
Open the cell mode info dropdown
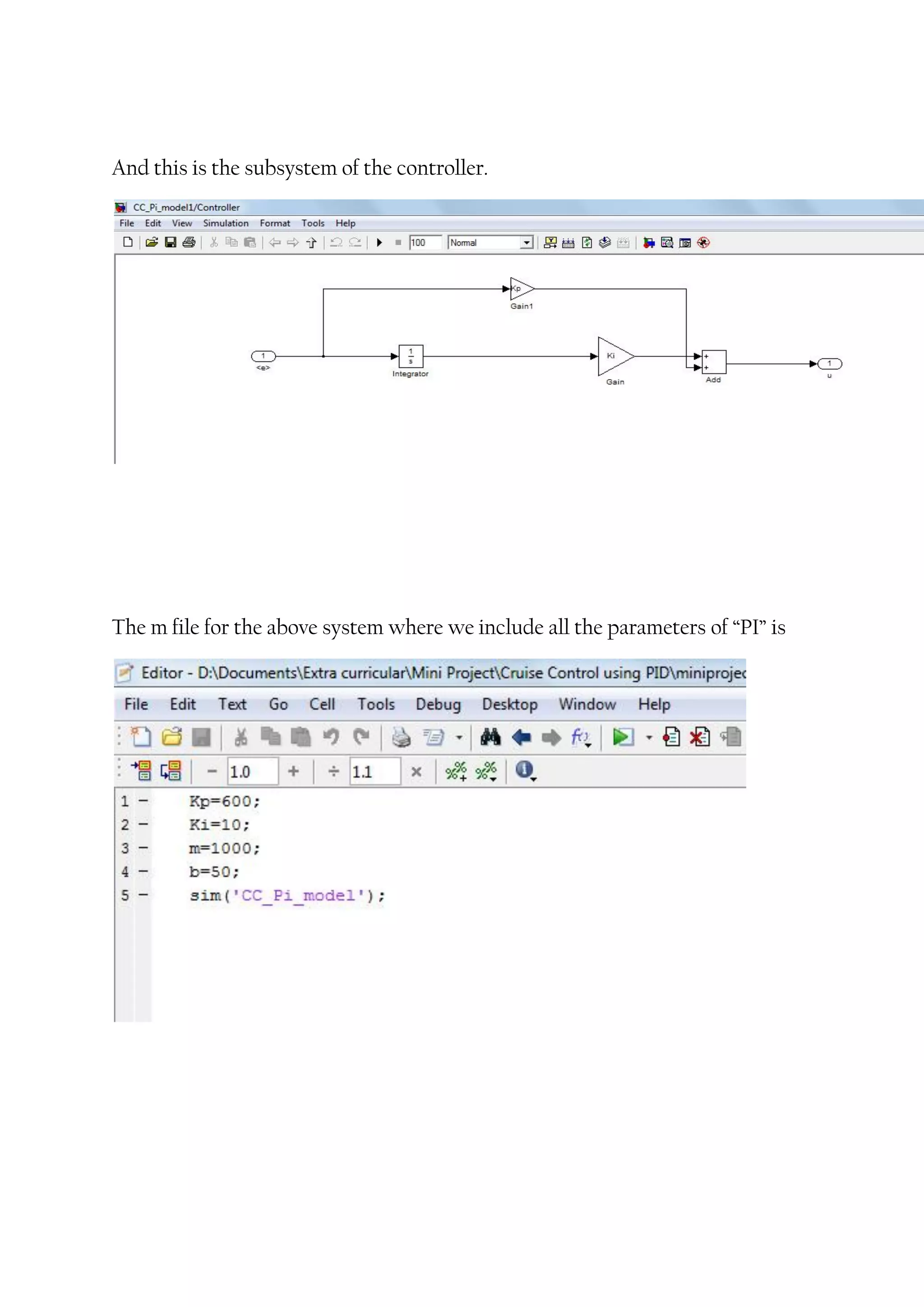point(526,771)
